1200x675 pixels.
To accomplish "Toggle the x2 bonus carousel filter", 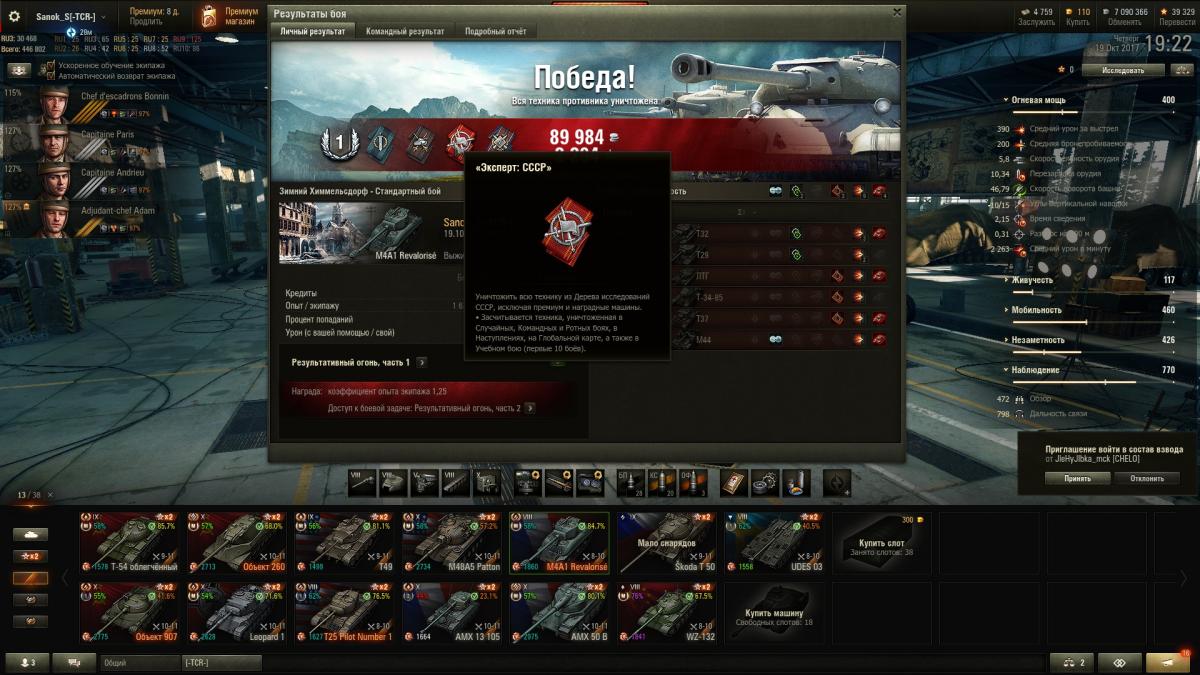I will tap(30, 556).
